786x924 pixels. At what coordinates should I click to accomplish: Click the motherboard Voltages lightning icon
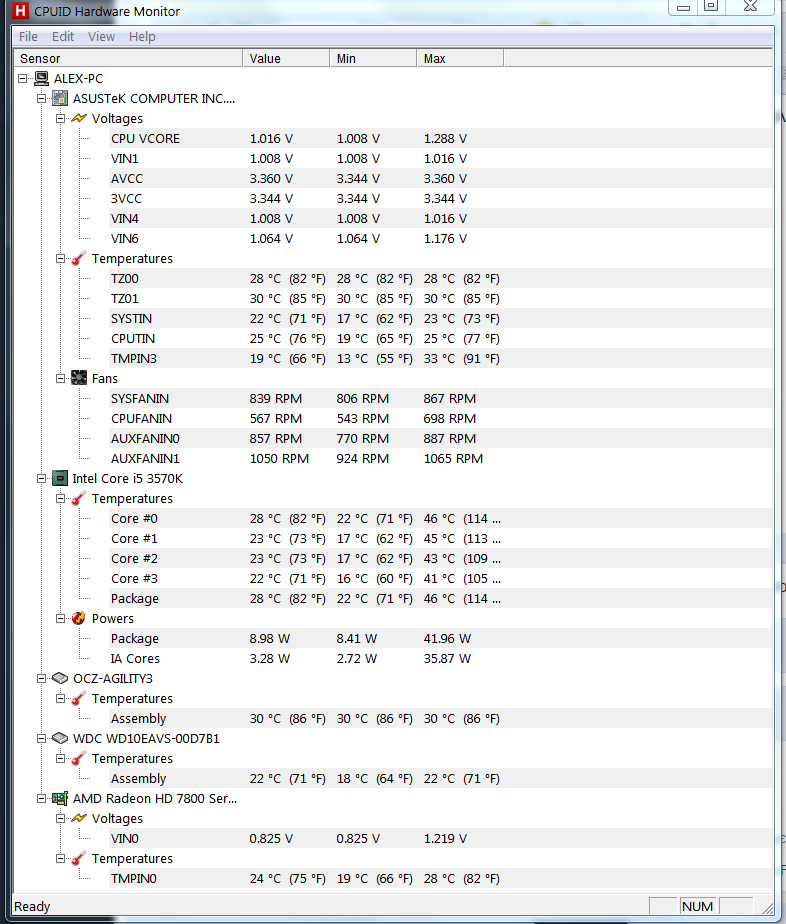(79, 118)
